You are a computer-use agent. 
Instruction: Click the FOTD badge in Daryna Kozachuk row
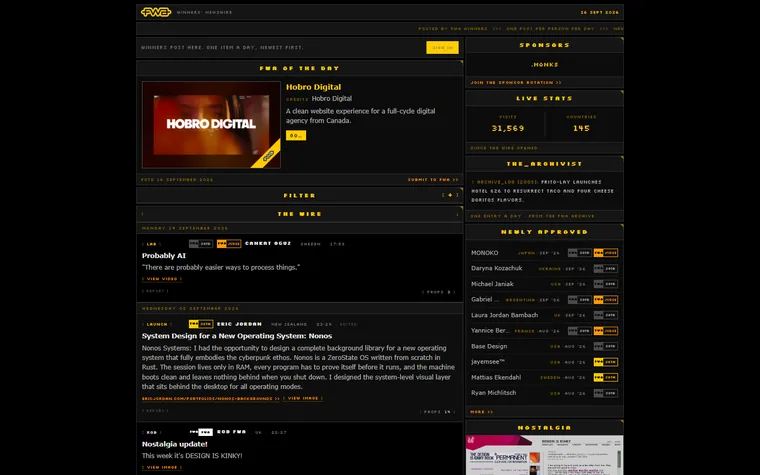[x=606, y=269]
